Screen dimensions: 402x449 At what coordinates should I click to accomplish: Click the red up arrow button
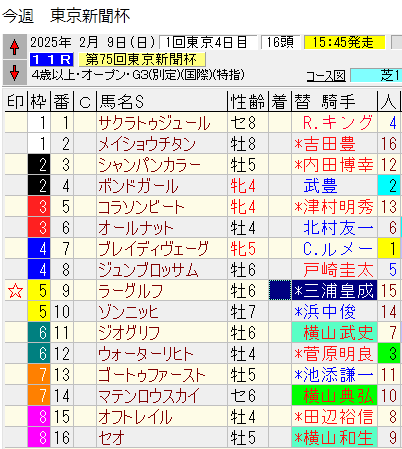pyautogui.click(x=14, y=47)
